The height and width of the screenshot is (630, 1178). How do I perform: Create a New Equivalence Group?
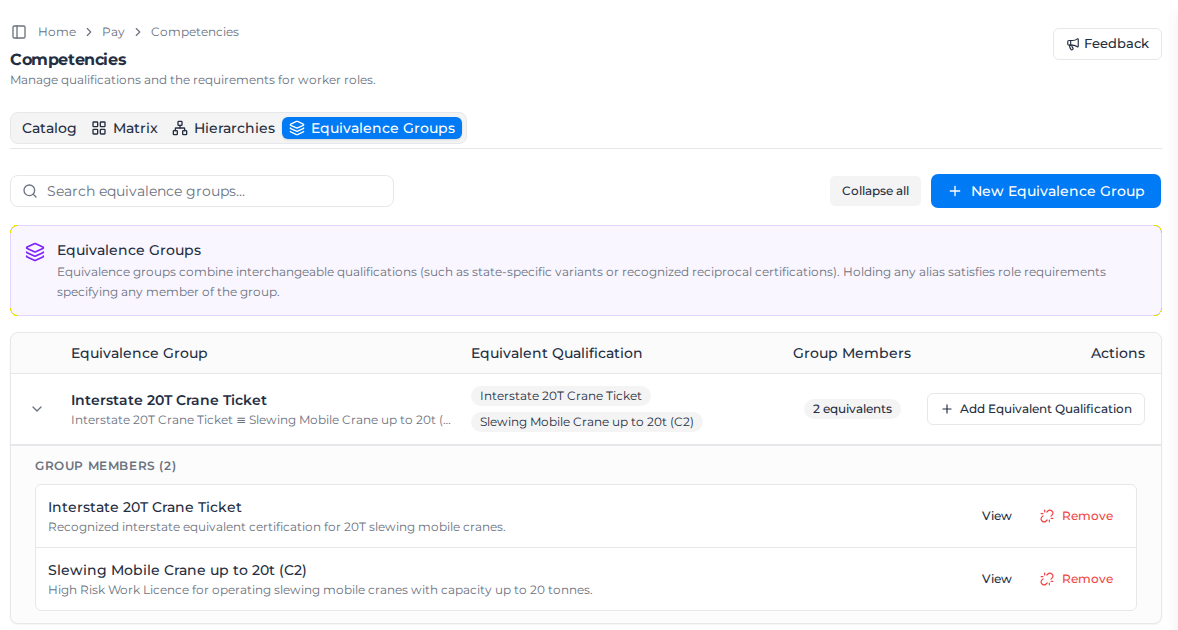pos(1046,191)
